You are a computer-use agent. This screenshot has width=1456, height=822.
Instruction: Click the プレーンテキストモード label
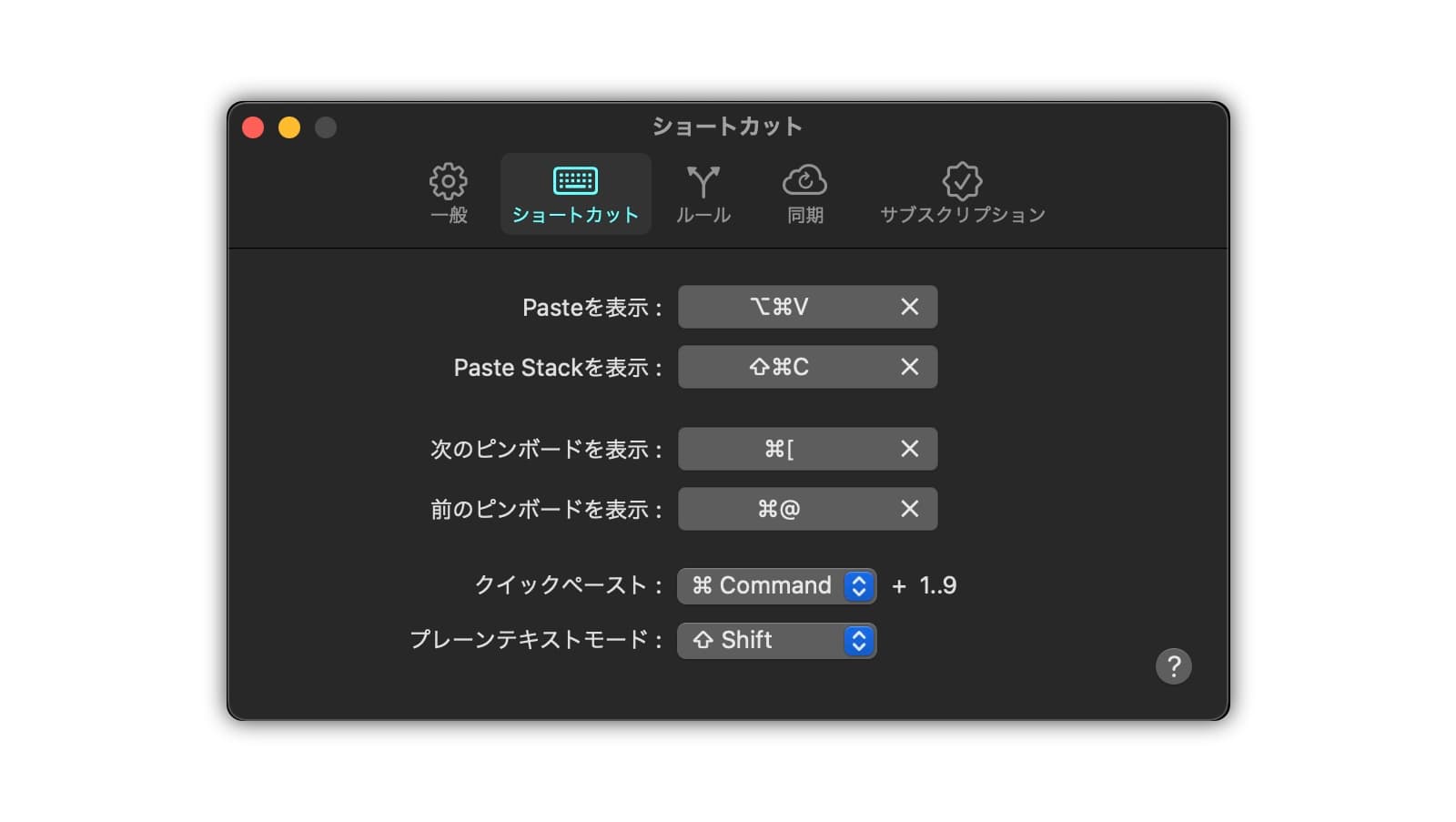[x=536, y=640]
